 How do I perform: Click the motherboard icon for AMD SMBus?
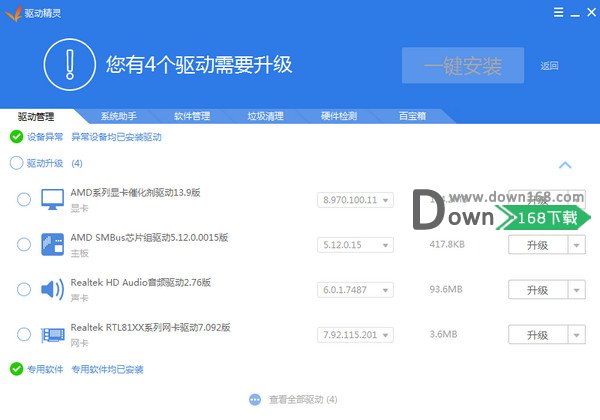(52, 244)
